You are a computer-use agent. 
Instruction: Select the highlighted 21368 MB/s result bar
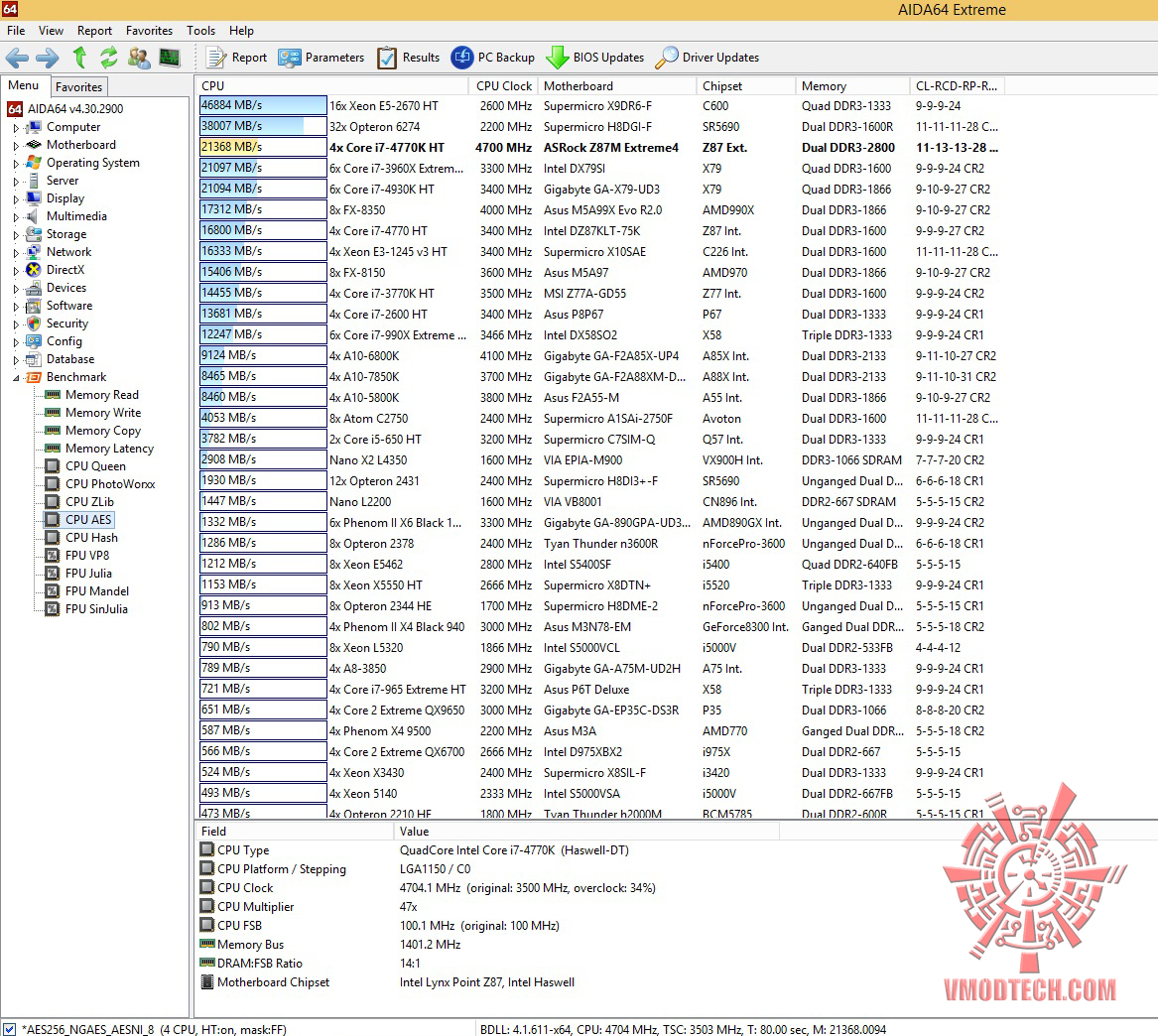(x=263, y=147)
